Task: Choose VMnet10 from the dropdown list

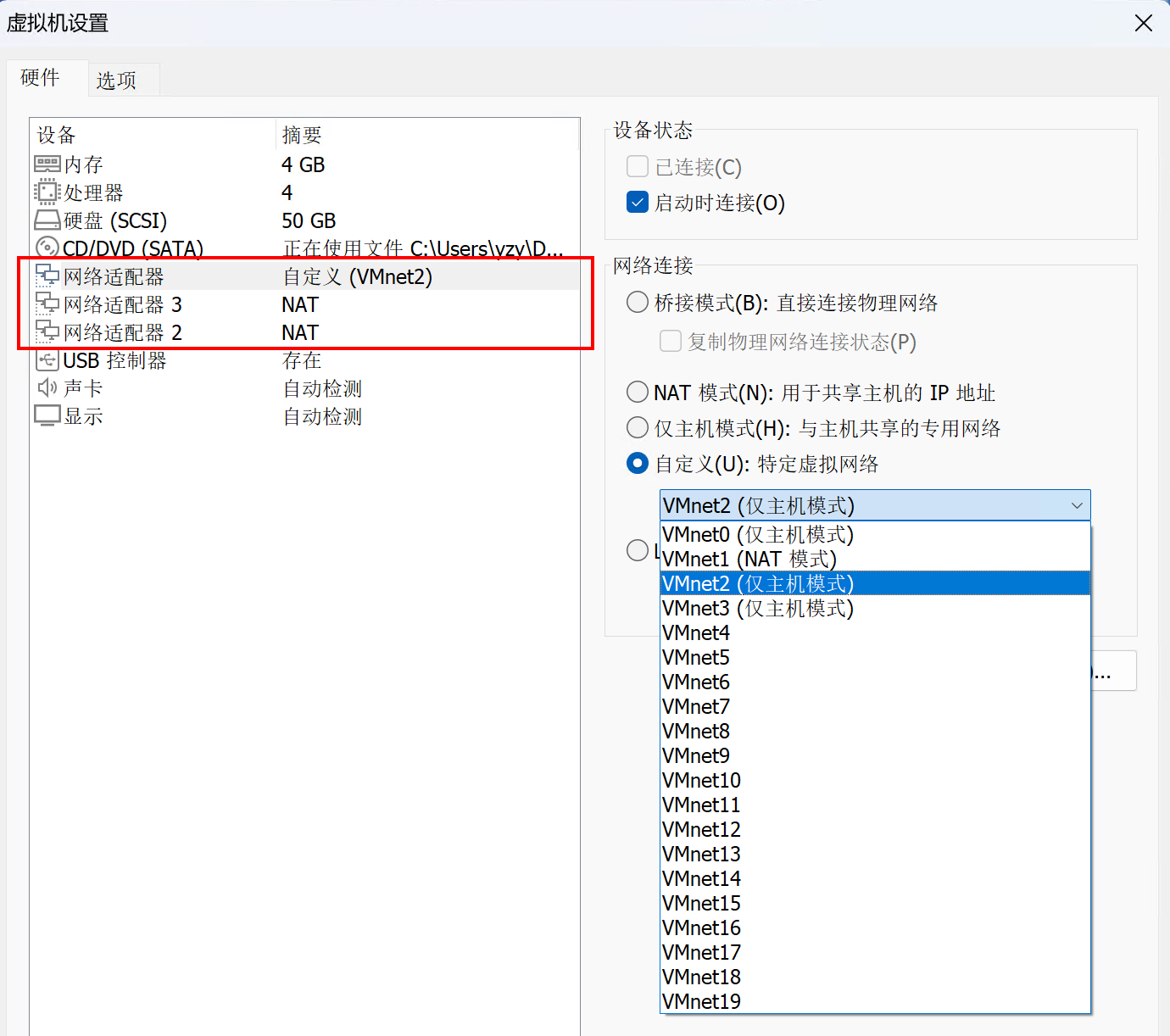Action: coord(875,780)
